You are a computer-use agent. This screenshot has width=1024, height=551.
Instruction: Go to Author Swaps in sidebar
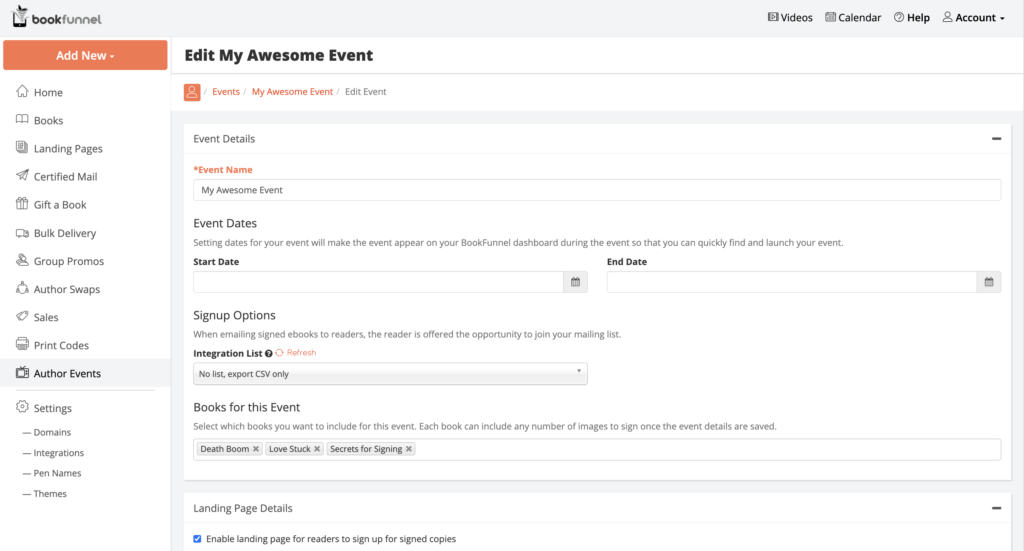pos(66,289)
